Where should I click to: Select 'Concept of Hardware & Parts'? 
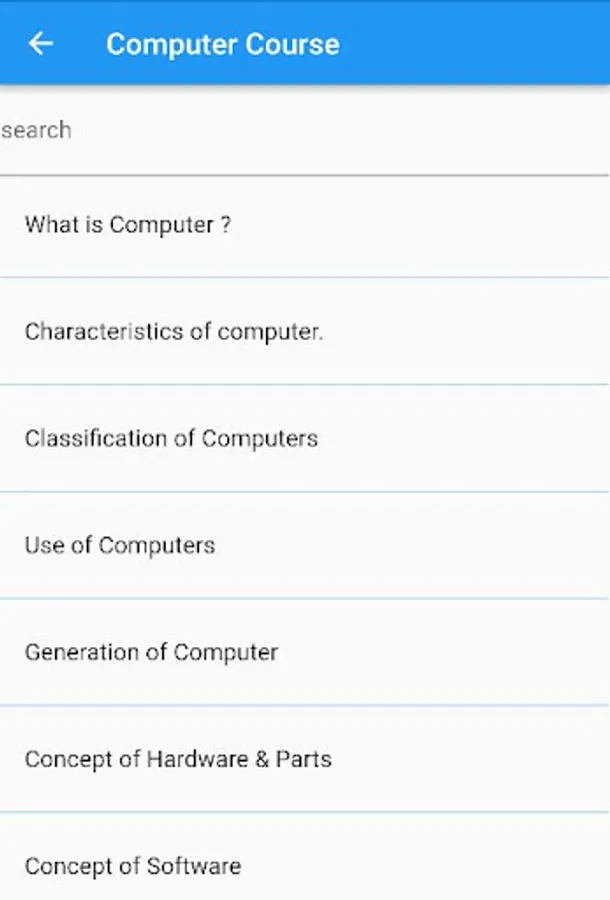305,759
